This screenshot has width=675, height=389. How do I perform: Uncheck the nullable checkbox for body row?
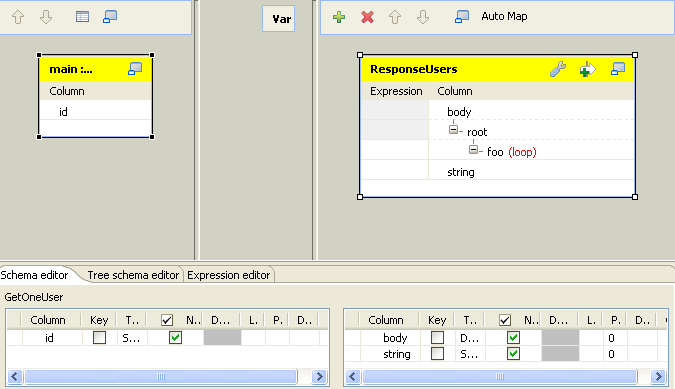coord(513,338)
